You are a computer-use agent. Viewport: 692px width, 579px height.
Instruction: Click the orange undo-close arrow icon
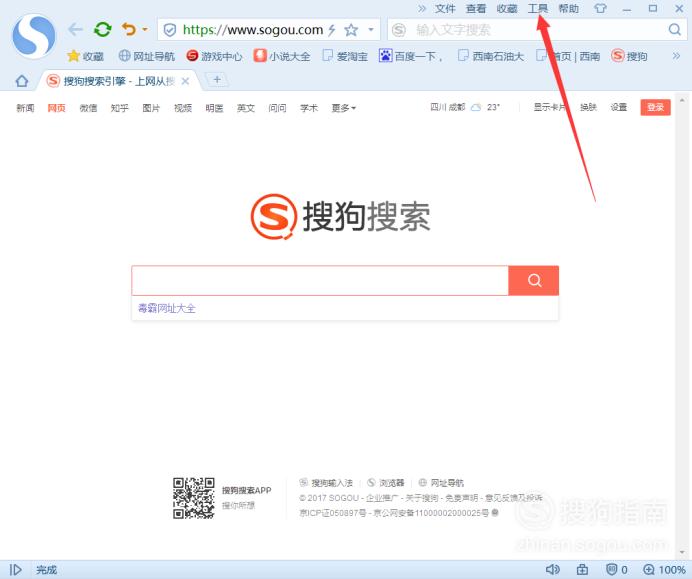pos(129,29)
